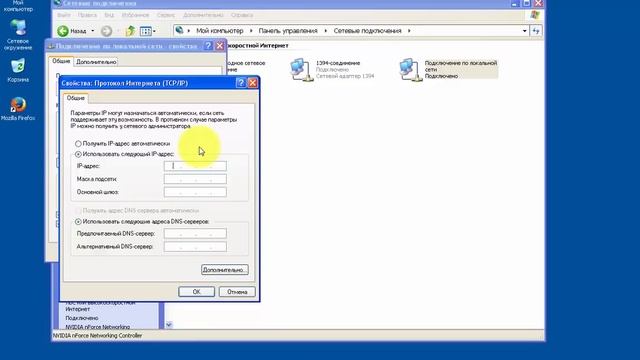Open the Favorites menu in Explorer
Screen dimensions: 640x360
pyautogui.click(x=135, y=15)
